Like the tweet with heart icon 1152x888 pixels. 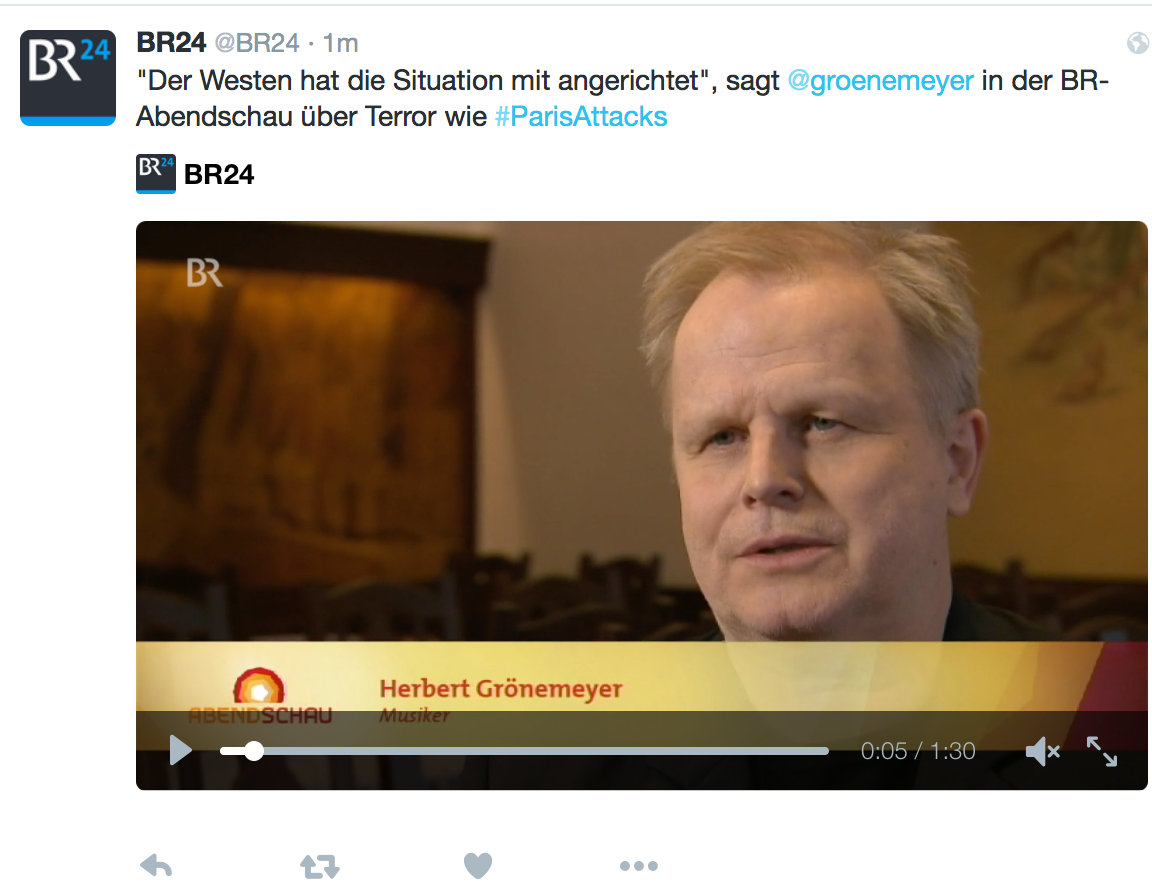tap(478, 866)
